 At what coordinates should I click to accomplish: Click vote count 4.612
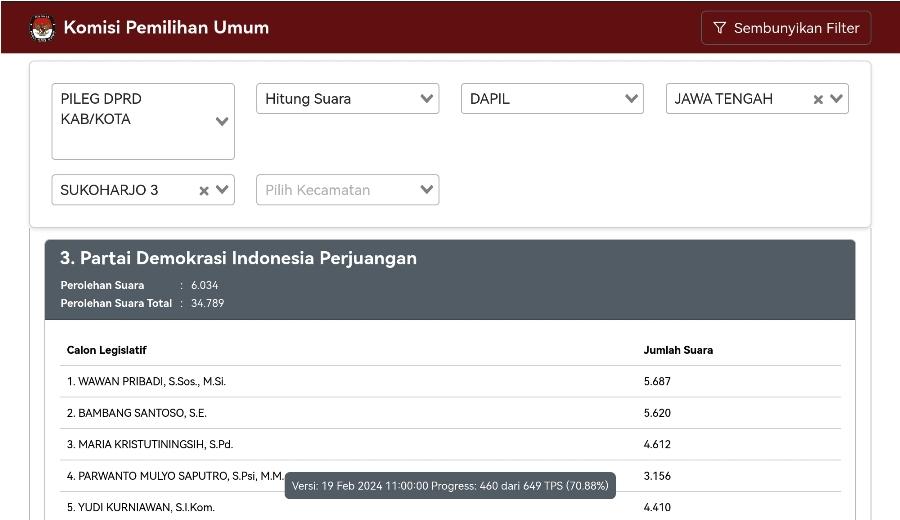(x=657, y=444)
